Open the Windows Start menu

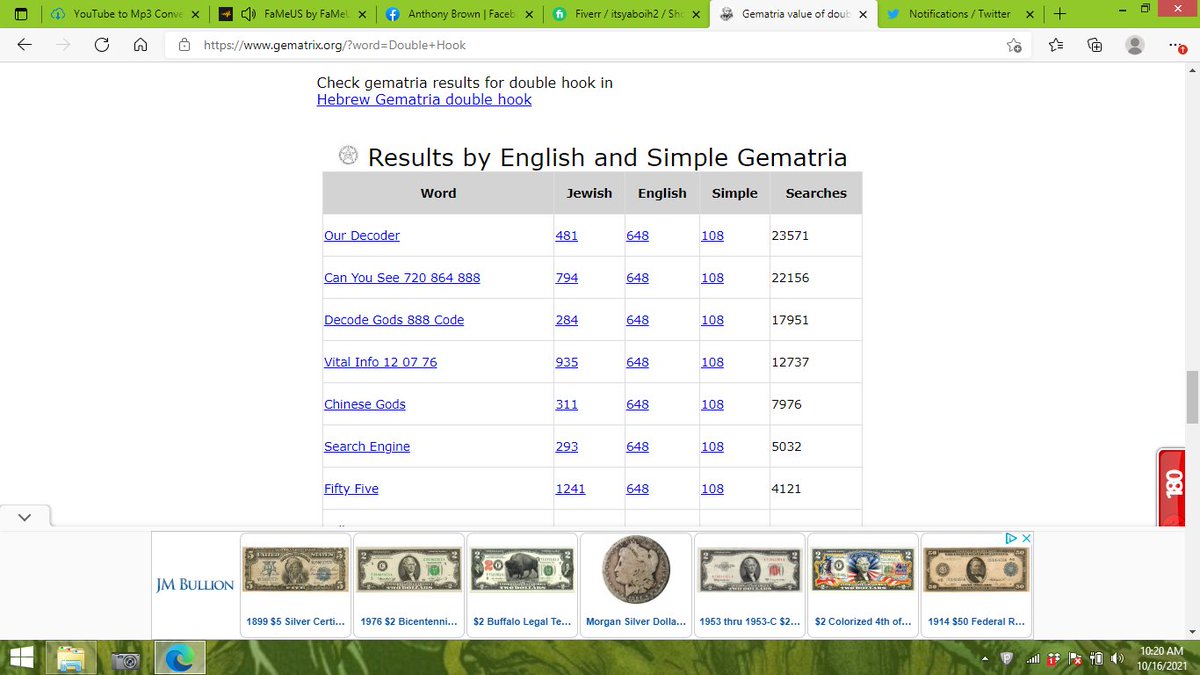[20, 659]
